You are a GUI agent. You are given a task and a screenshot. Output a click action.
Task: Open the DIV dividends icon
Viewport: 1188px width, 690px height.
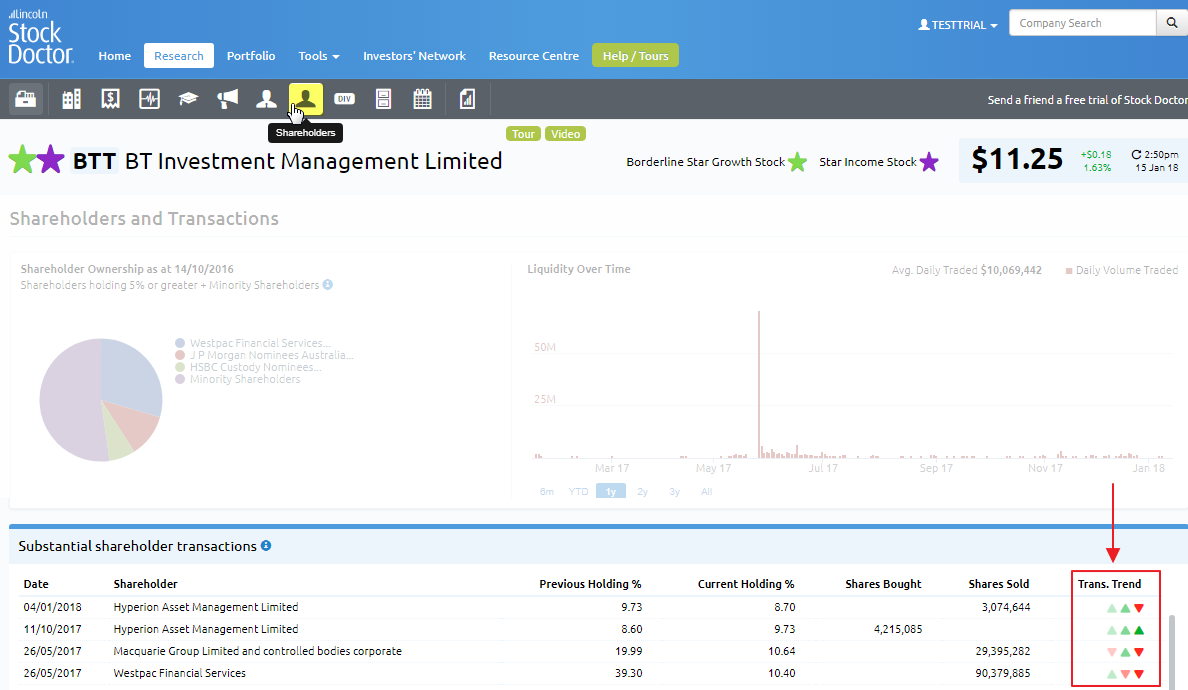[345, 99]
